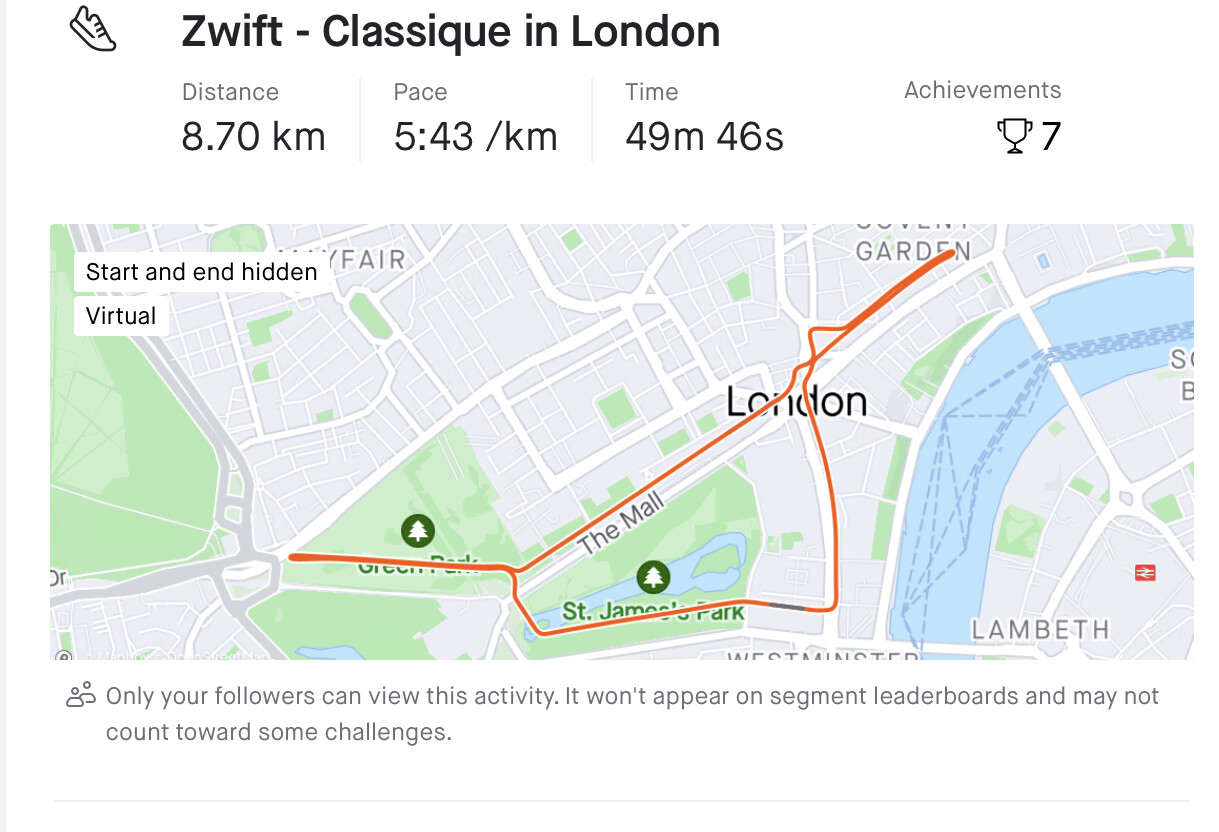Click the map info icon at bottom-left
1219x832 pixels.
[63, 656]
